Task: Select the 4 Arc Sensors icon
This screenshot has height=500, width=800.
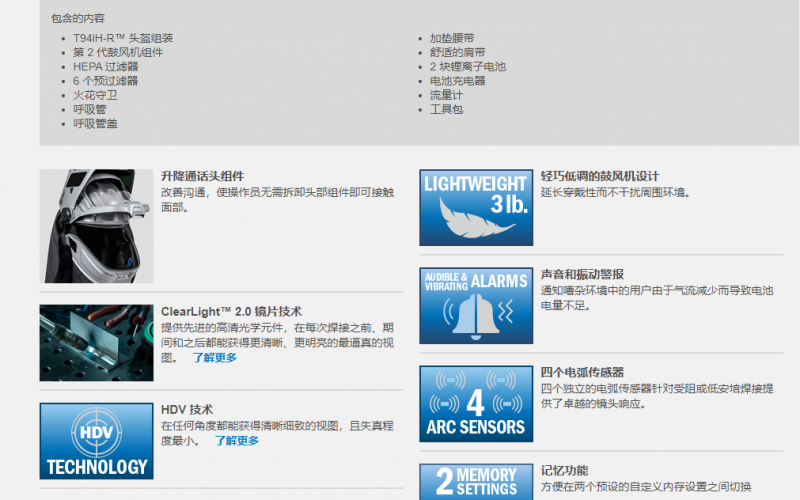Action: click(x=476, y=404)
